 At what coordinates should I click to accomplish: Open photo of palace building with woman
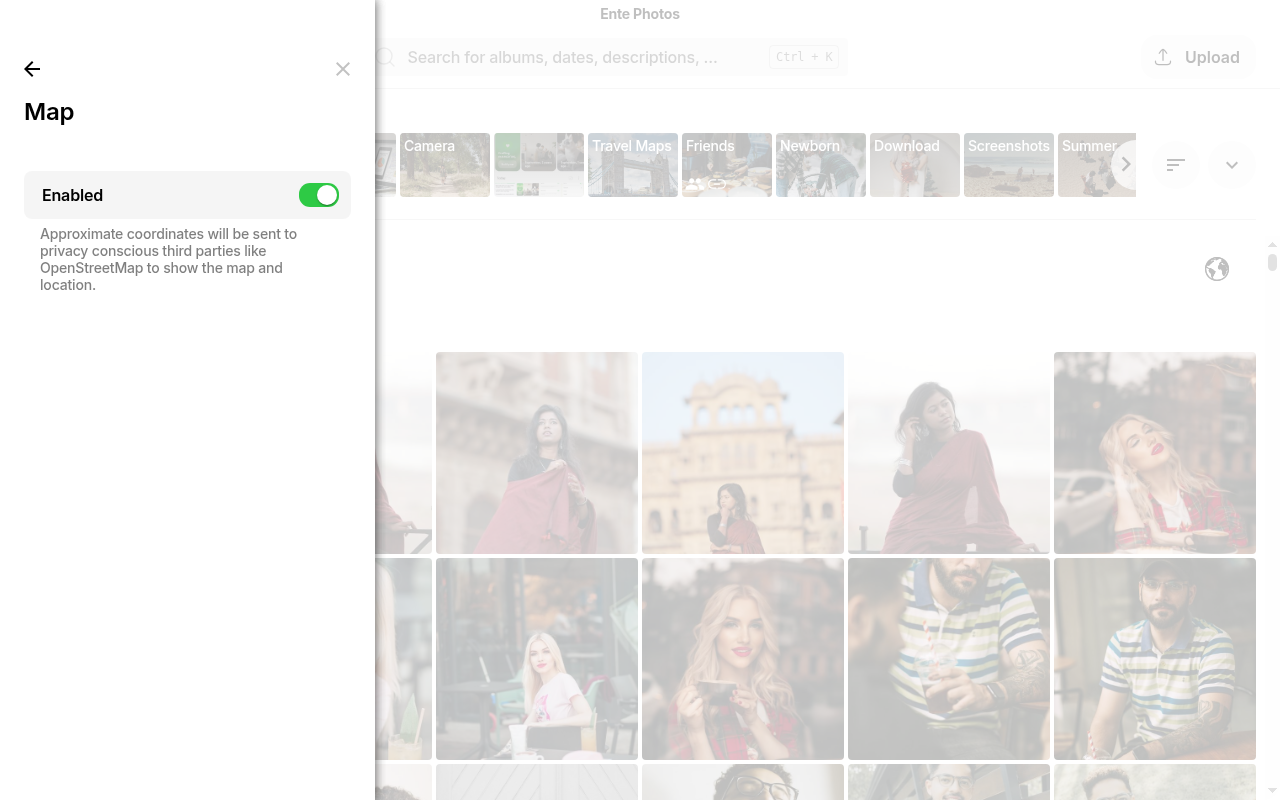tap(743, 453)
